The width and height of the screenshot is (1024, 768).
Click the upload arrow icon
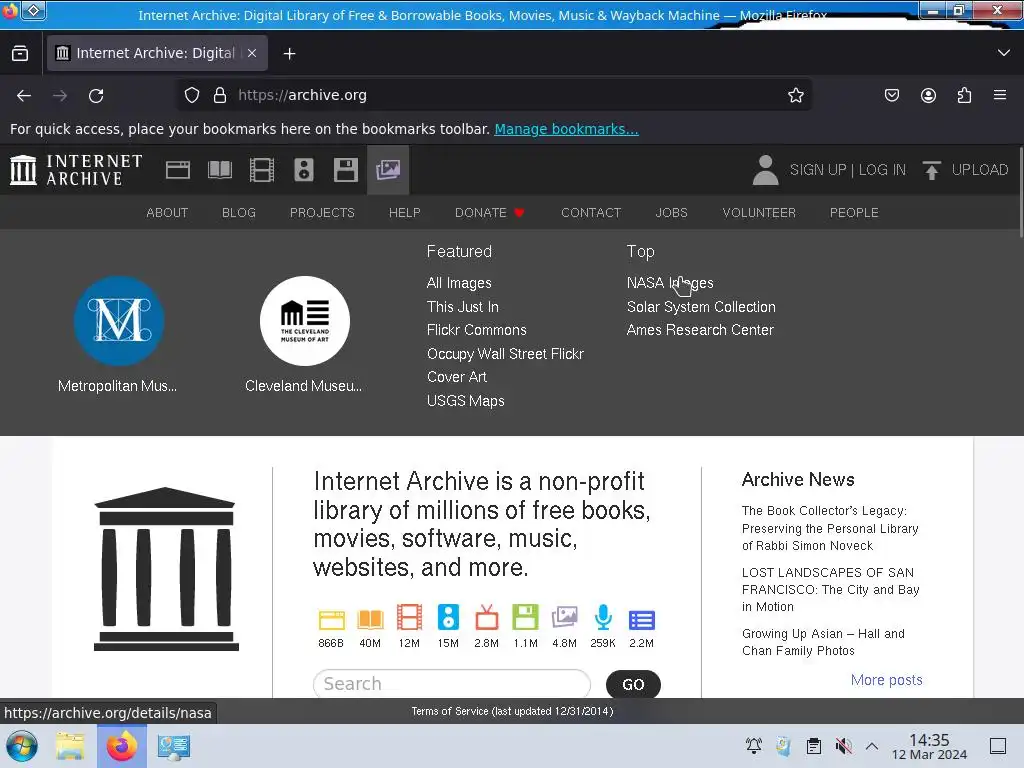coord(932,170)
